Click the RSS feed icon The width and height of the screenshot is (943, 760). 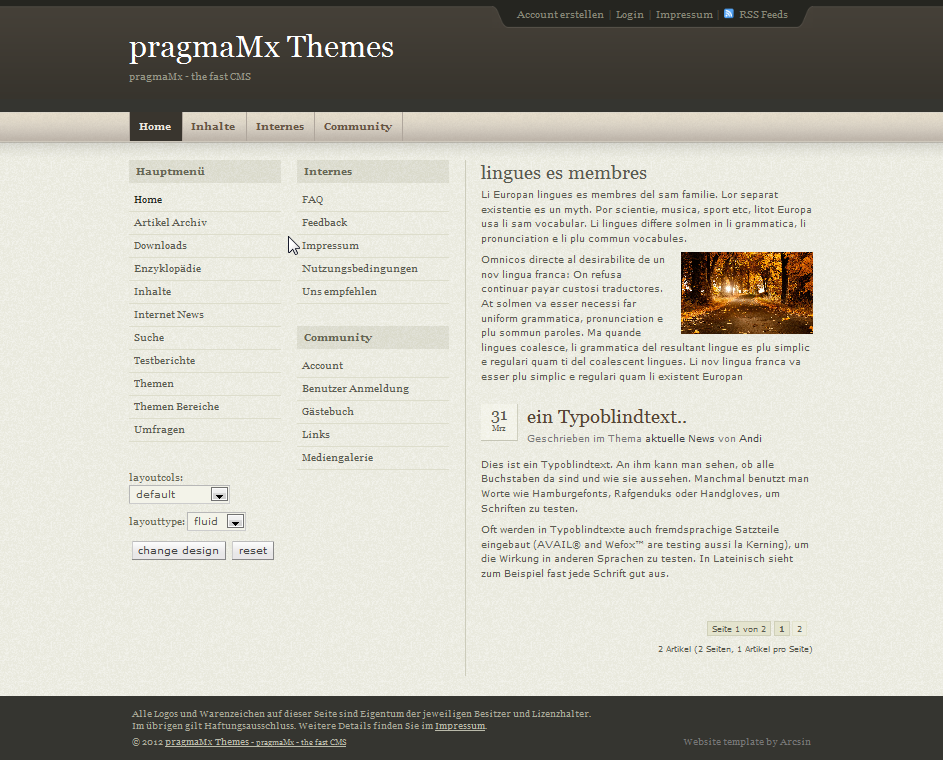(729, 14)
